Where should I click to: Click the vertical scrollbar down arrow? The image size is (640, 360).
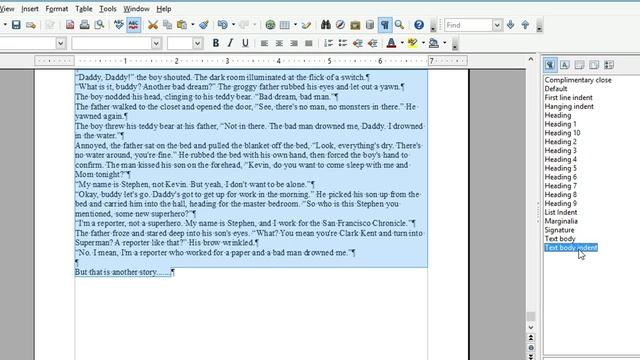pos(531,327)
